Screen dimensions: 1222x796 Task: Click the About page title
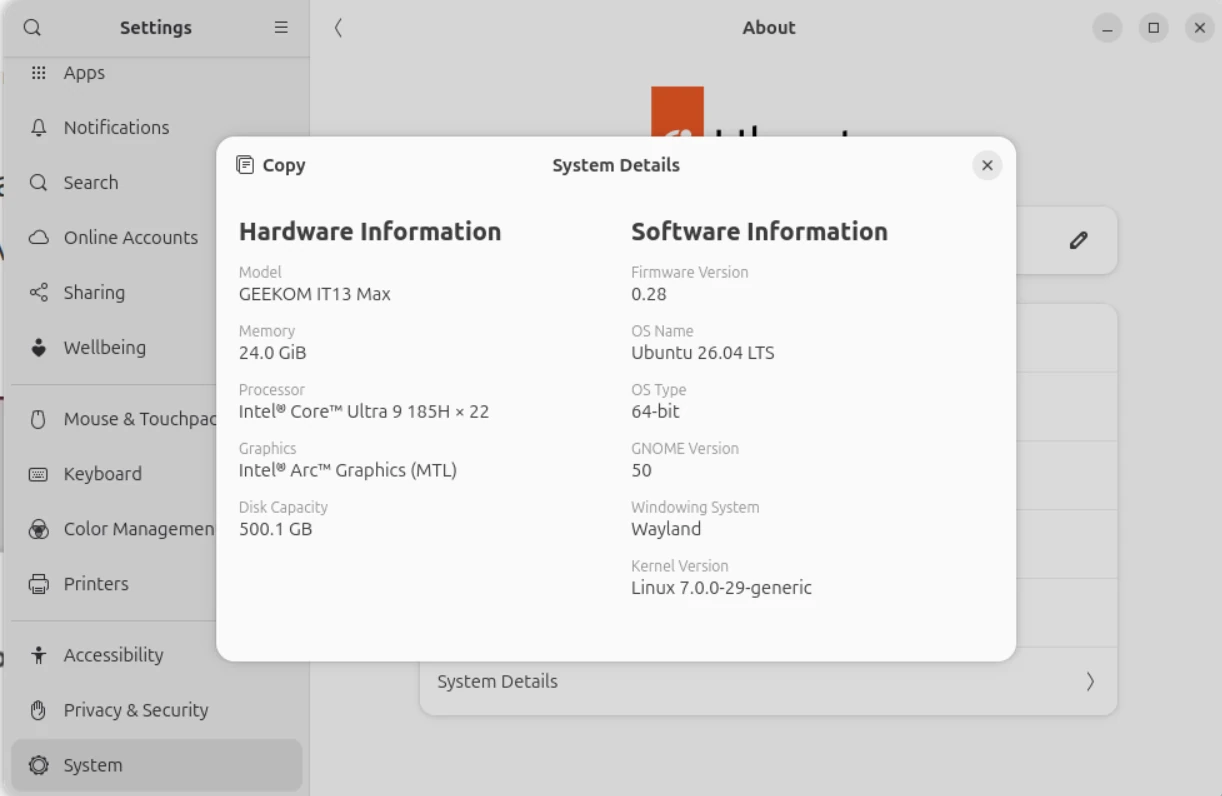click(769, 28)
